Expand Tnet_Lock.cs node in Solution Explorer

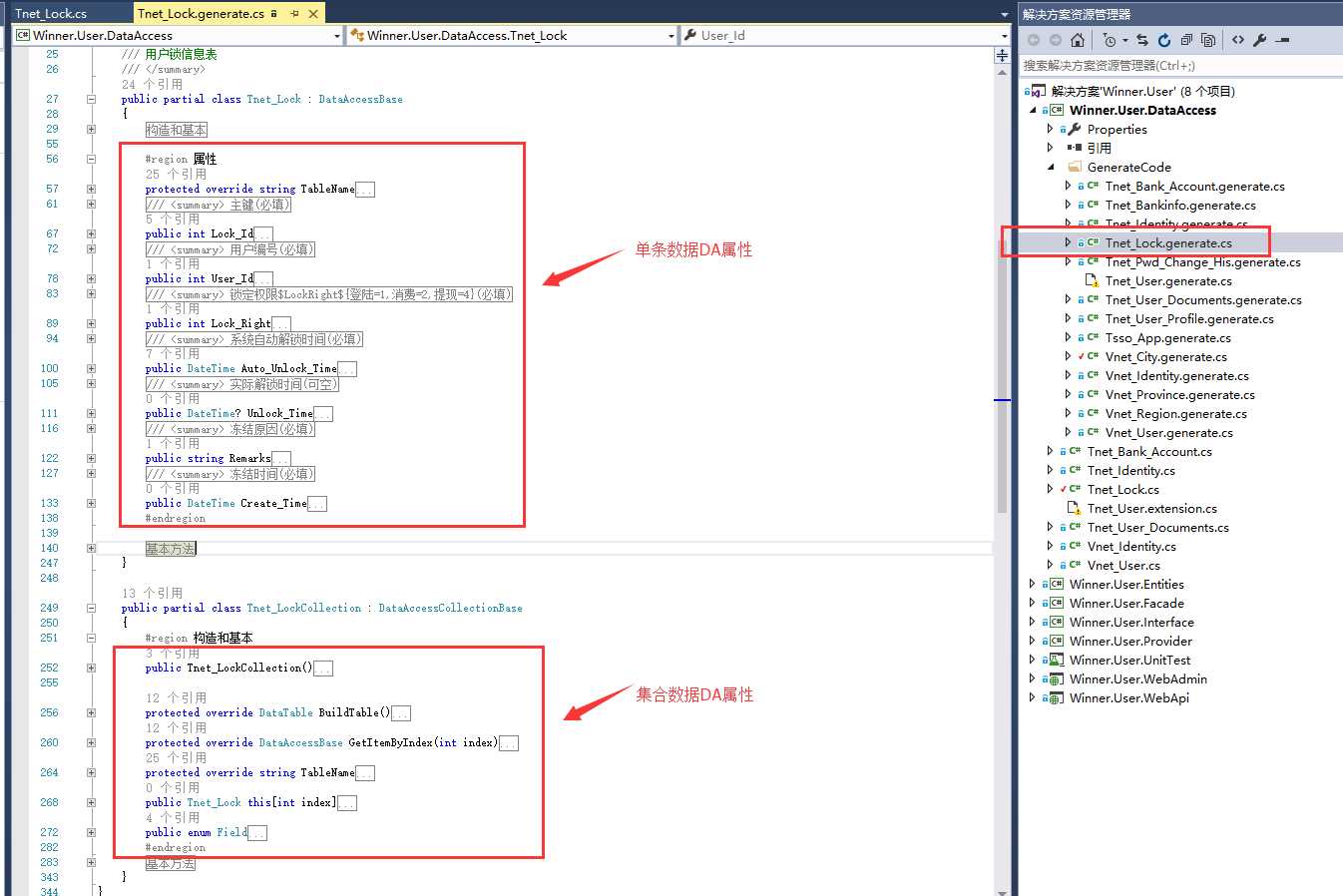coord(1051,489)
